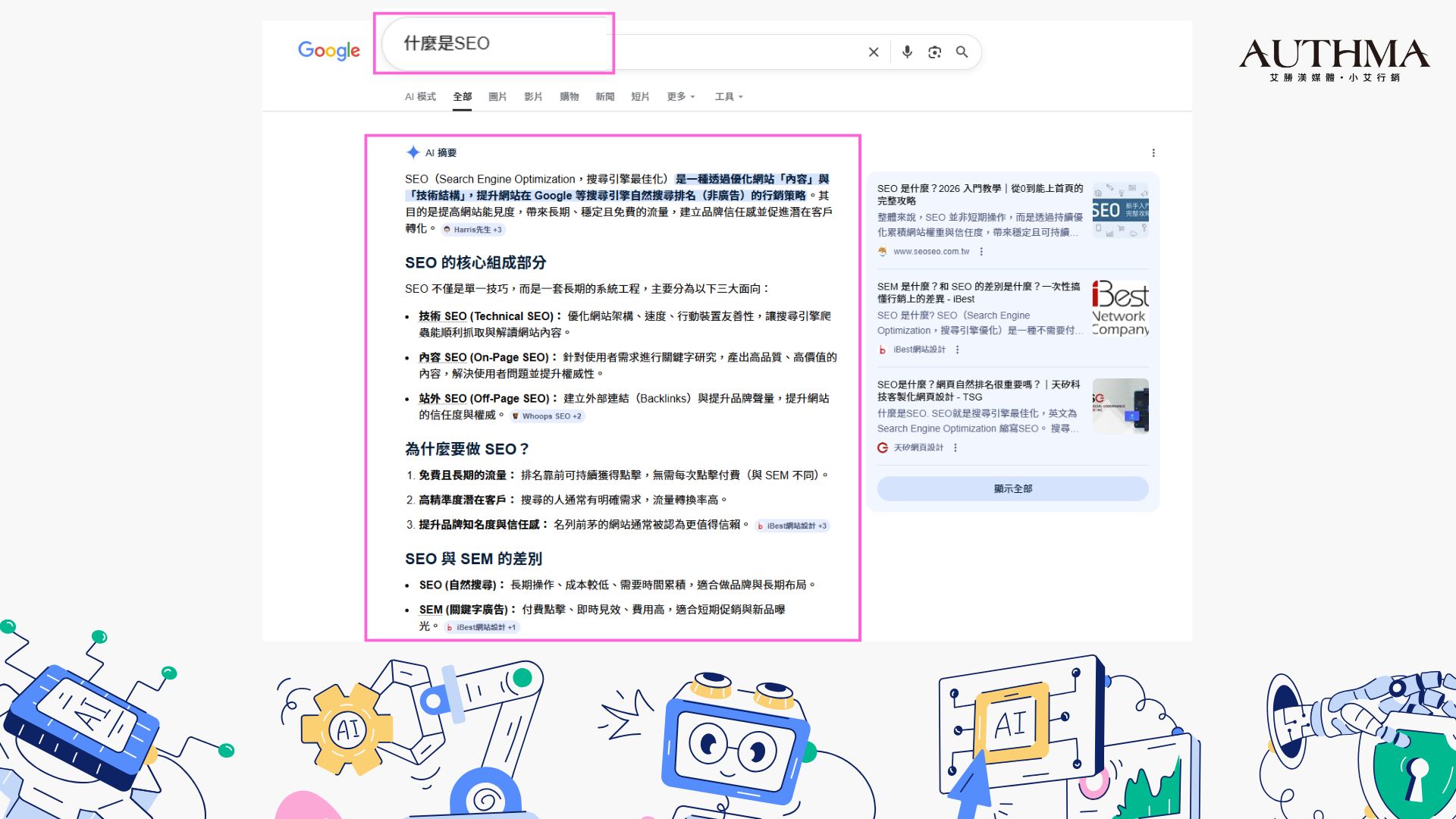Expand the 更多 dropdown
1456x819 pixels.
coord(681,96)
